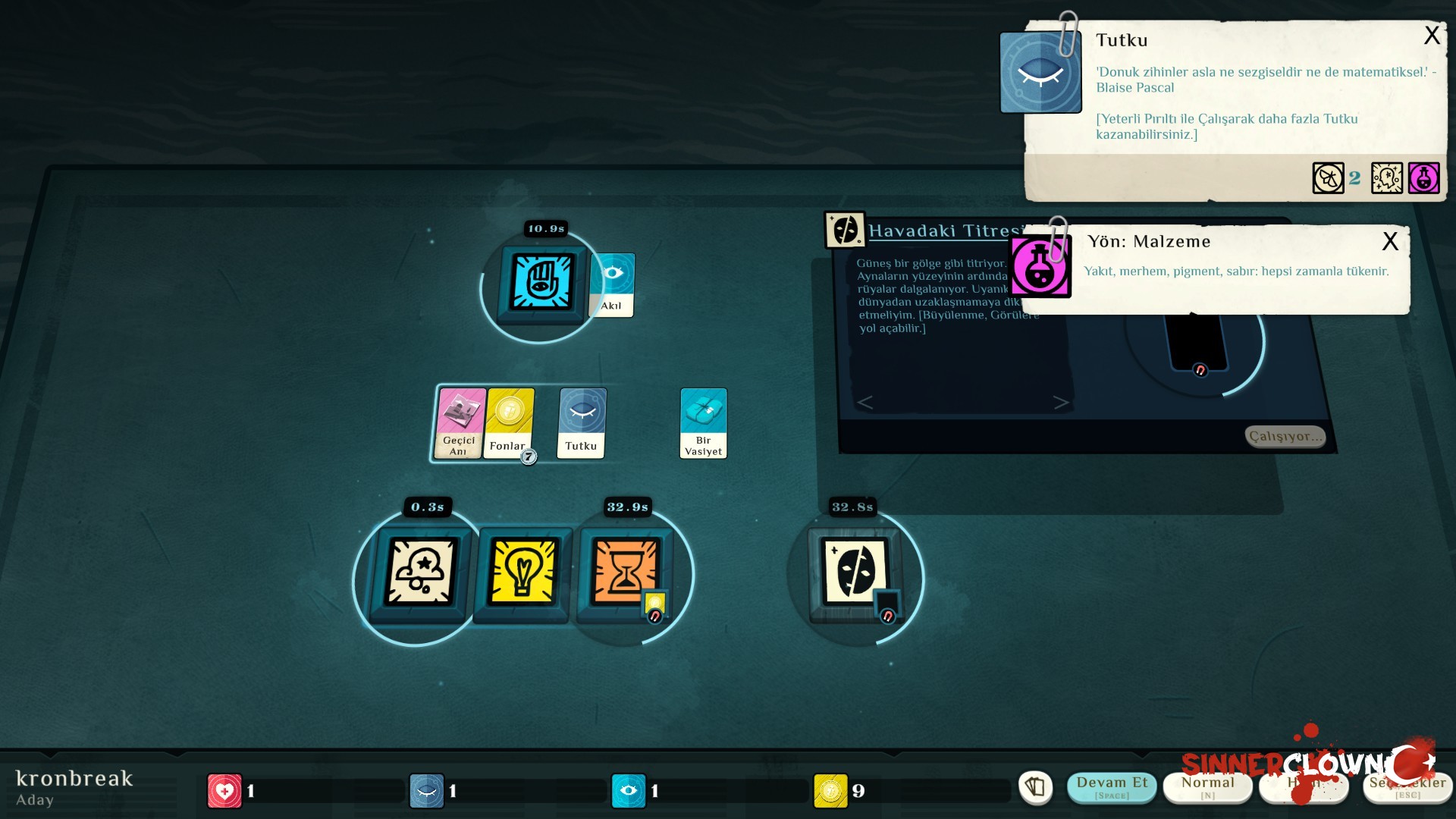Viewport: 1456px width, 819px height.
Task: Click the yellow lightbulb Work verb
Action: (522, 572)
